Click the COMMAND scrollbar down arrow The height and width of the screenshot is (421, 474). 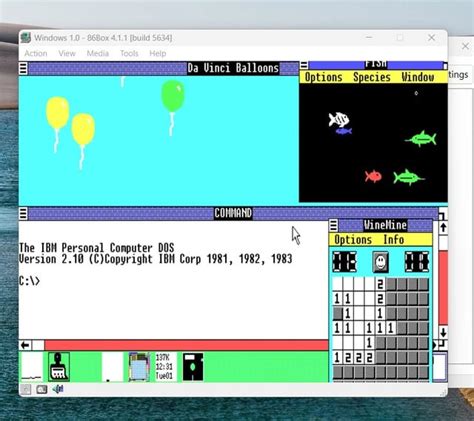click(443, 333)
